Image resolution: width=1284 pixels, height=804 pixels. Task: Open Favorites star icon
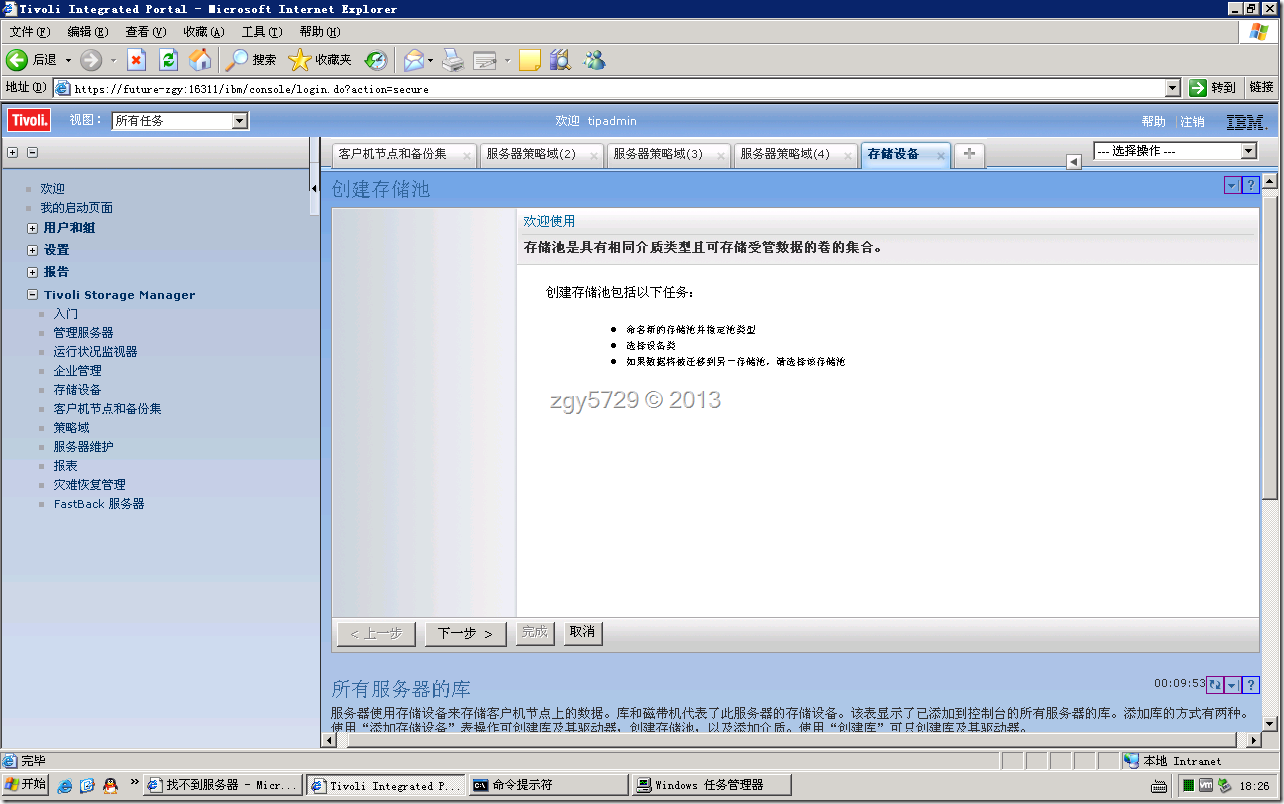coord(299,60)
